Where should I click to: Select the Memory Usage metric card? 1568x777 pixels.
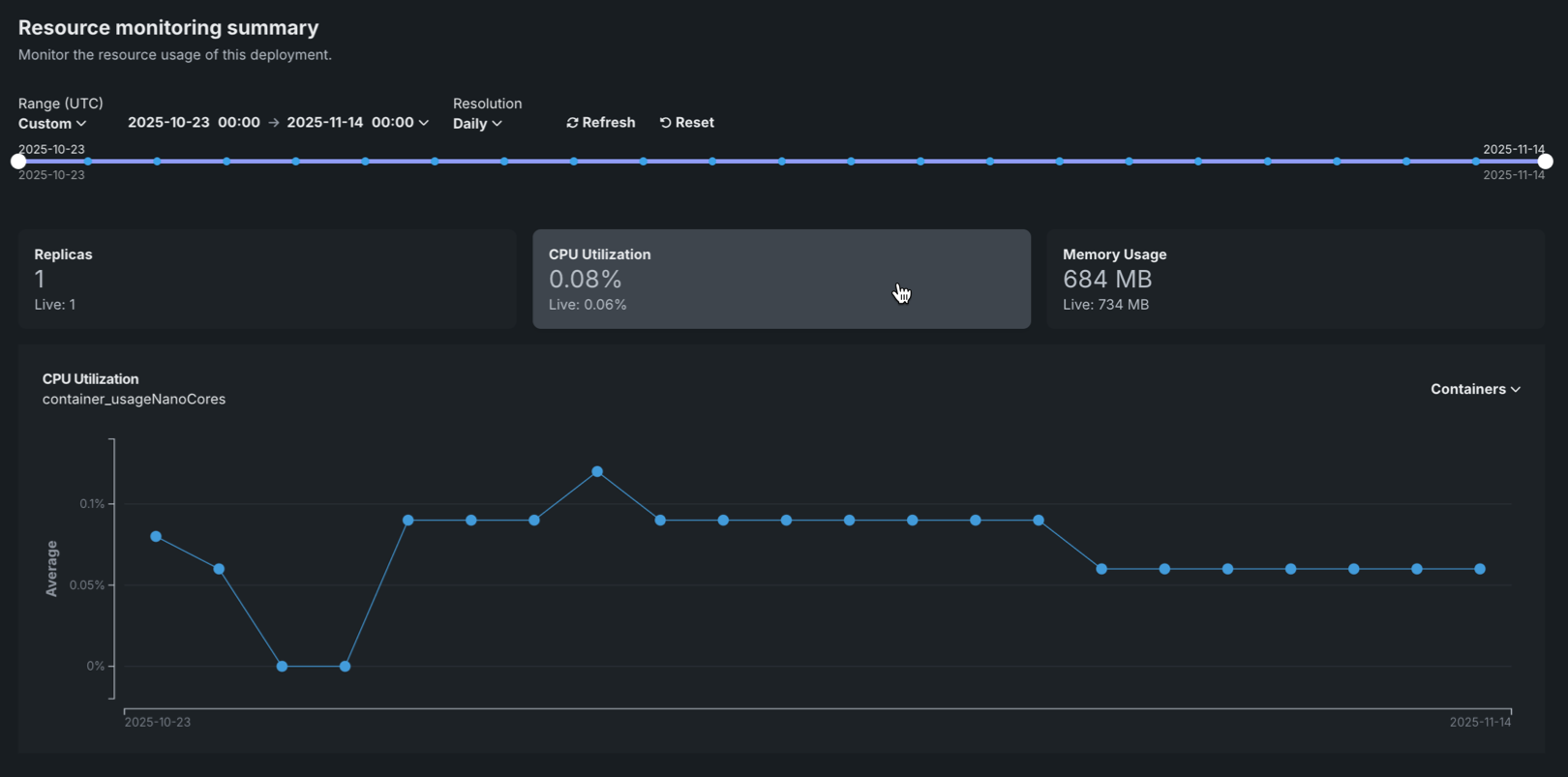pyautogui.click(x=1295, y=279)
